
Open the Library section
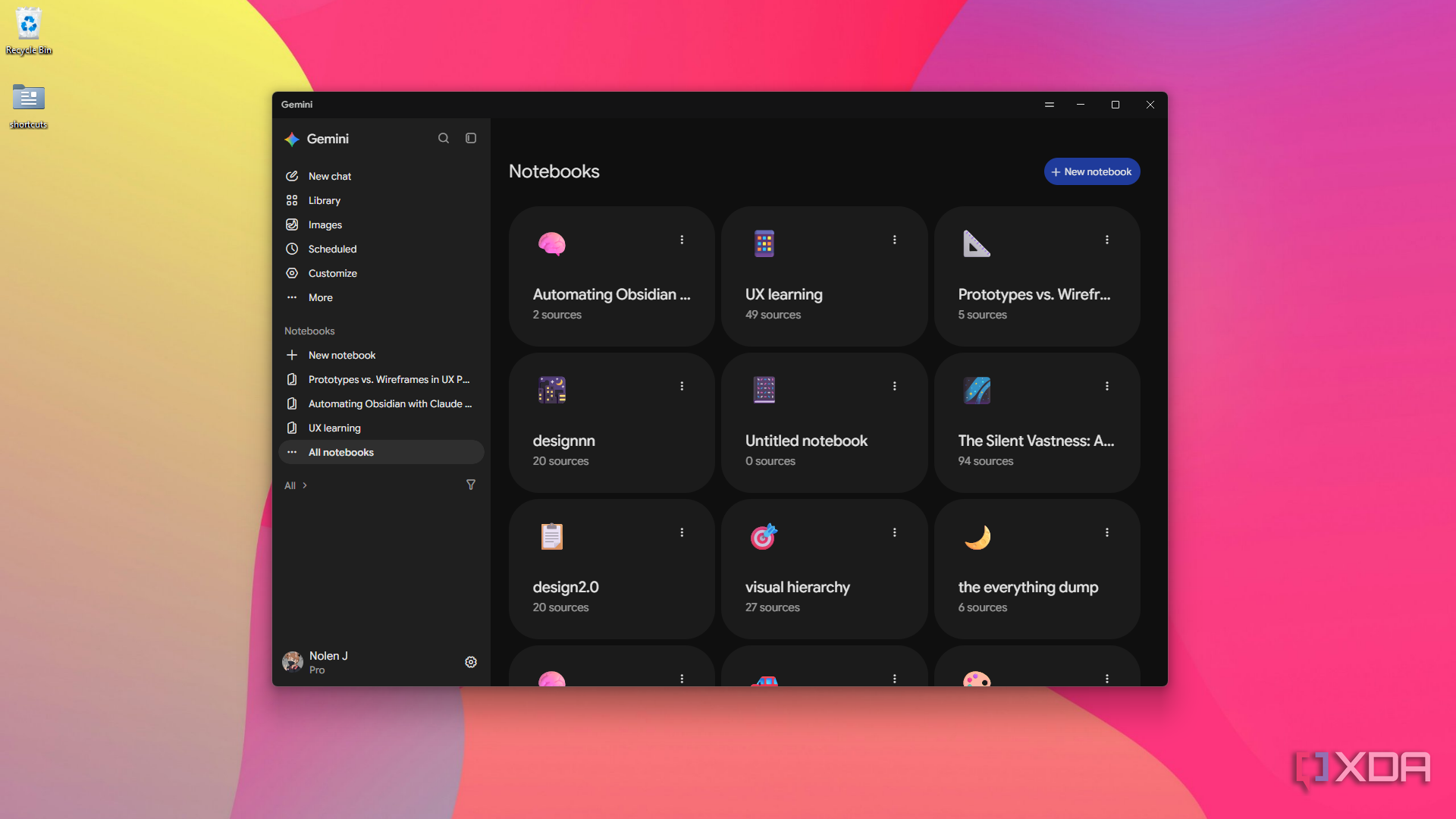tap(381, 200)
